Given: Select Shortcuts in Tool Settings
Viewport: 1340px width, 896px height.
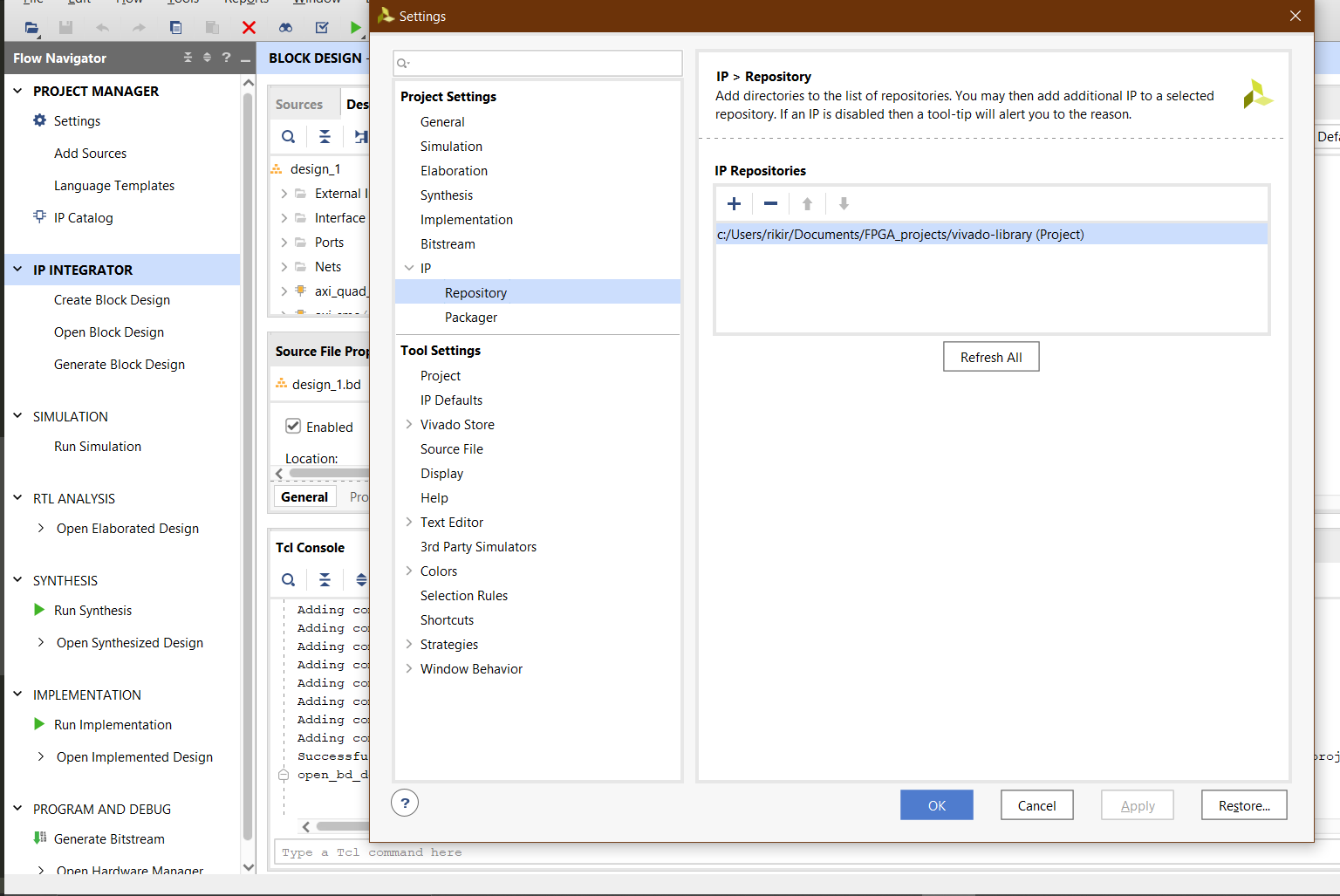Looking at the screenshot, I should (447, 619).
